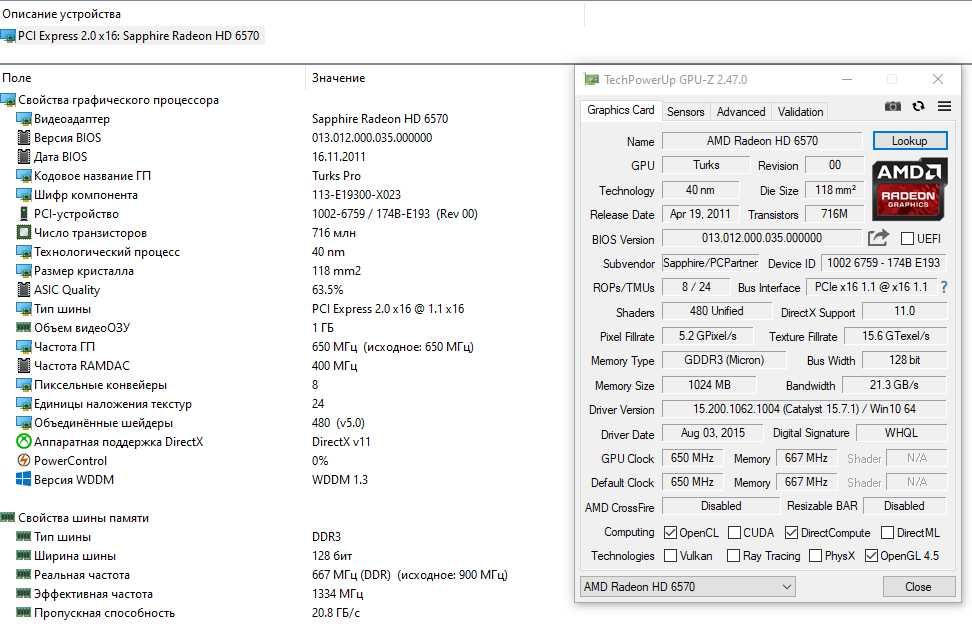
Task: Click the PowerControl lightning icon
Action: pyautogui.click(x=24, y=461)
